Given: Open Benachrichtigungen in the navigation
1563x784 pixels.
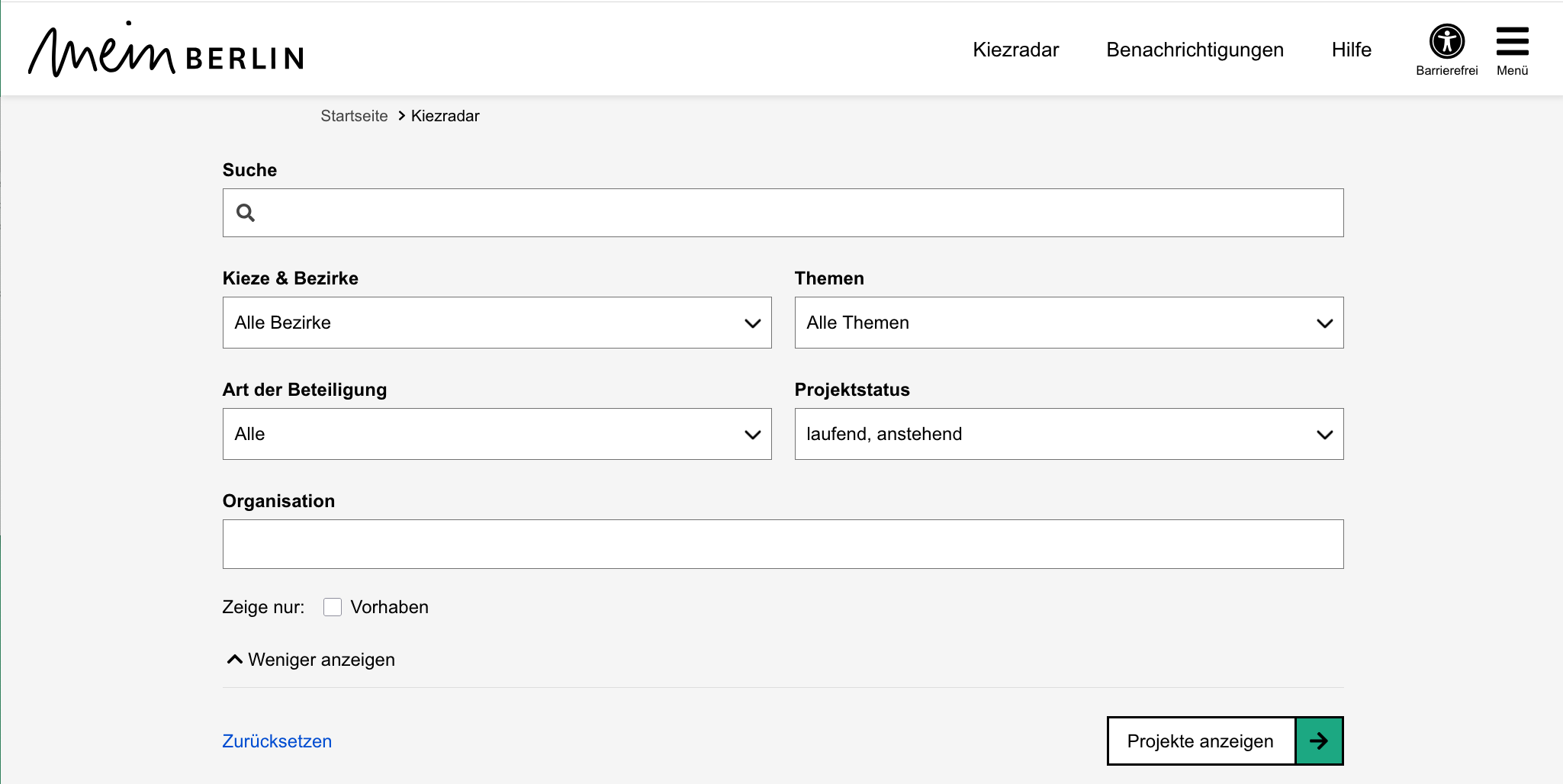Looking at the screenshot, I should point(1195,50).
